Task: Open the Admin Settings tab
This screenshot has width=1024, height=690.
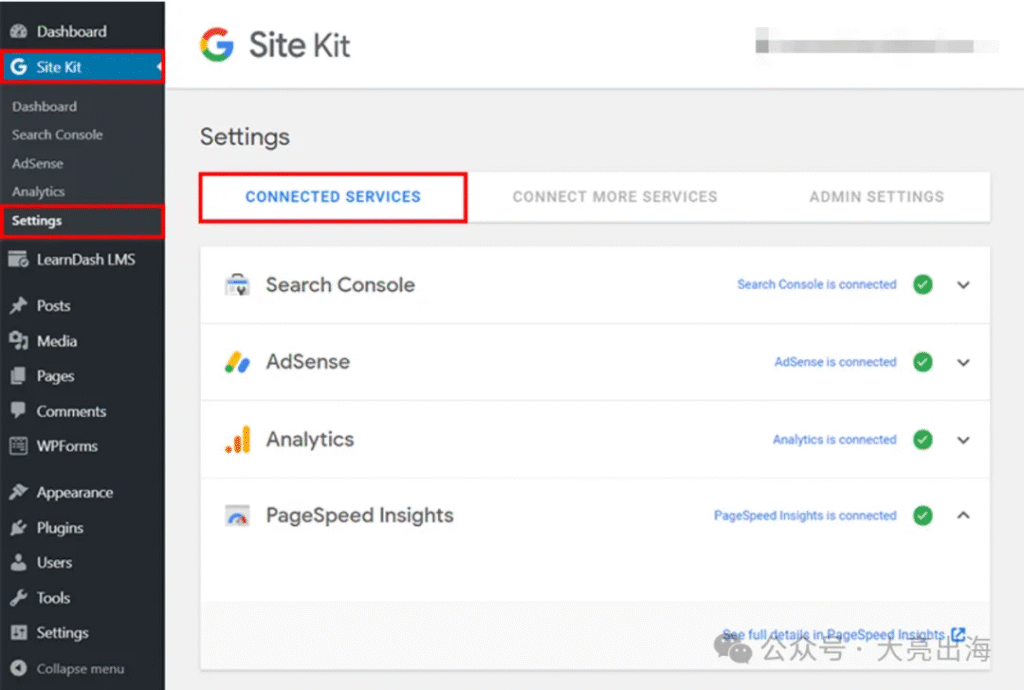Action: point(876,197)
